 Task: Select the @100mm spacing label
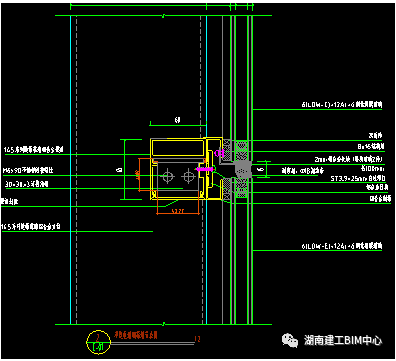pyautogui.click(x=372, y=169)
